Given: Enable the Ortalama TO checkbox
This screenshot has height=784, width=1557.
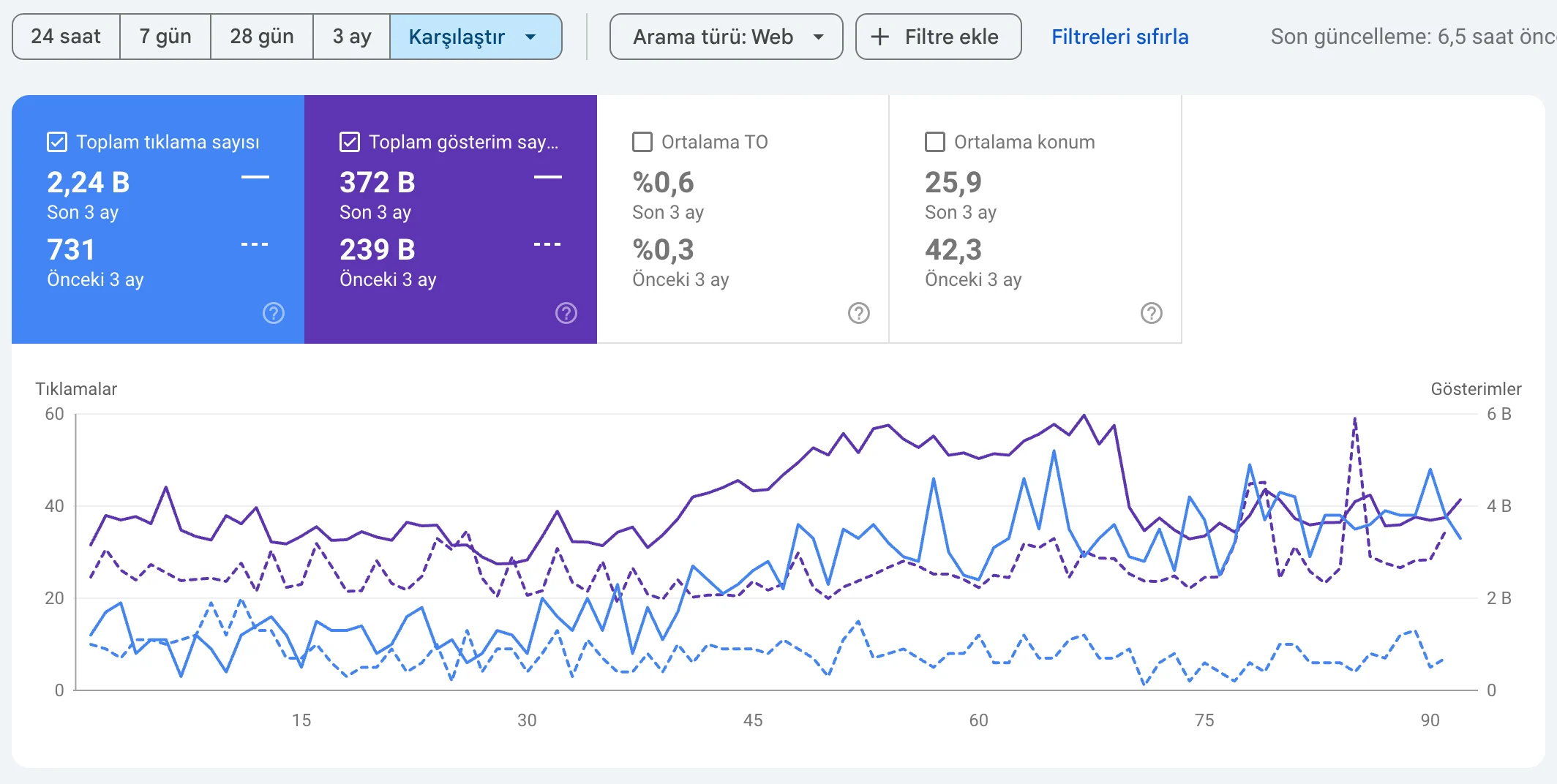Looking at the screenshot, I should point(642,142).
